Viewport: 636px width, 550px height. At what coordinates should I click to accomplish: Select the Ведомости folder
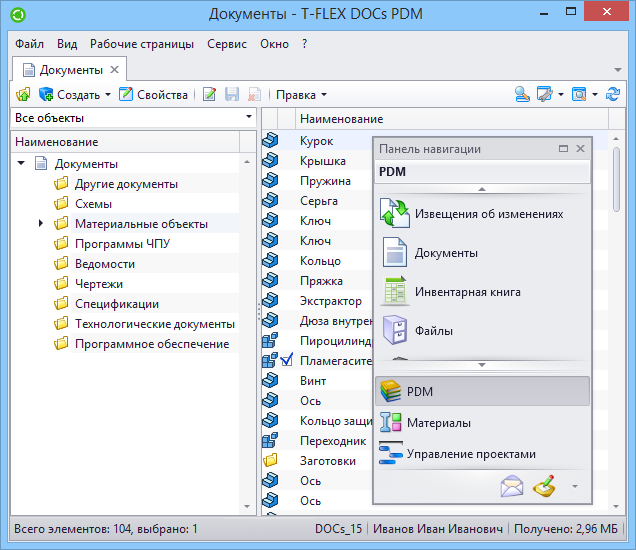[105, 264]
